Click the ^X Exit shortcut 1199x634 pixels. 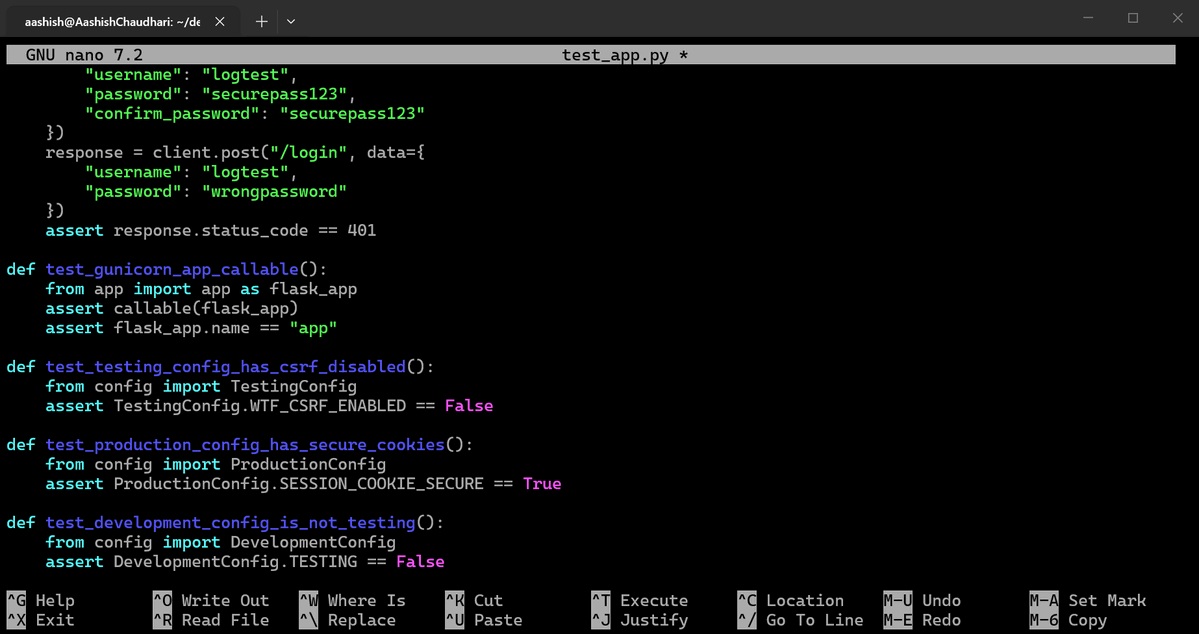point(41,620)
